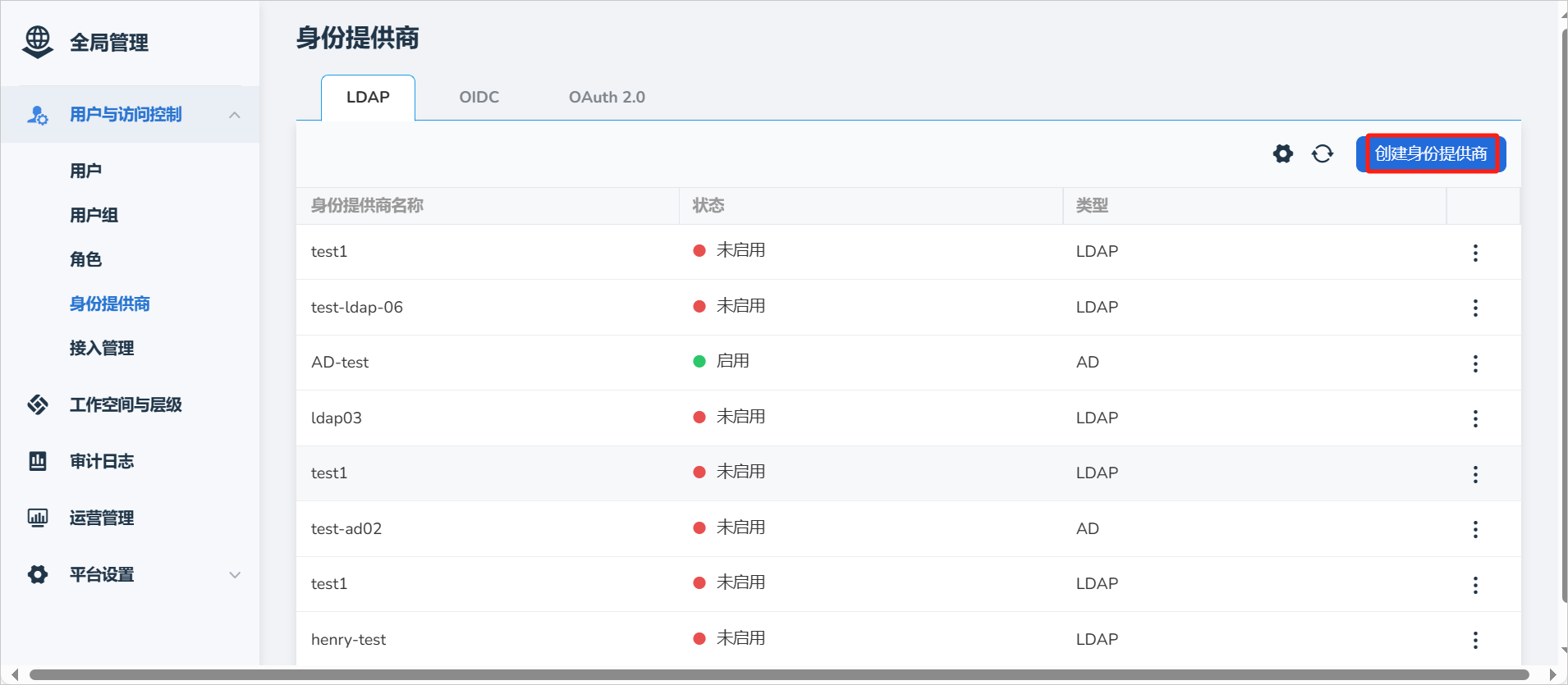Image resolution: width=1568 pixels, height=685 pixels.
Task: Click the horizontal scrollbar right arrow
Action: (x=1552, y=675)
